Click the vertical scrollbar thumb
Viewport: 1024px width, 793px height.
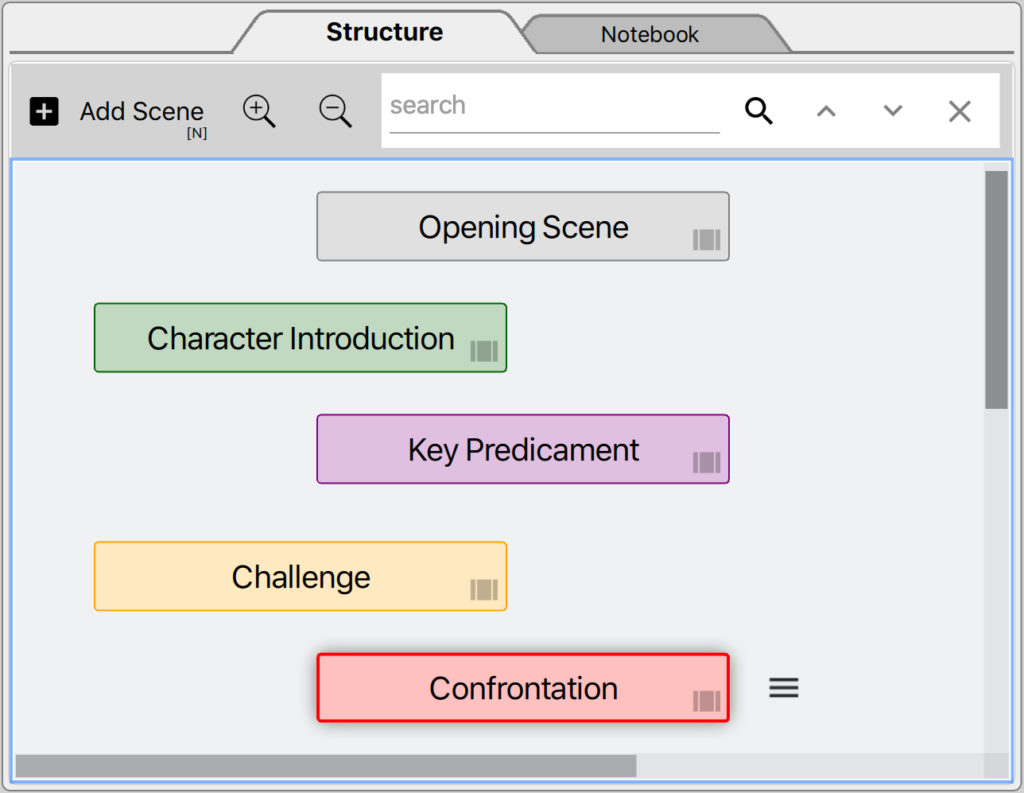point(997,290)
